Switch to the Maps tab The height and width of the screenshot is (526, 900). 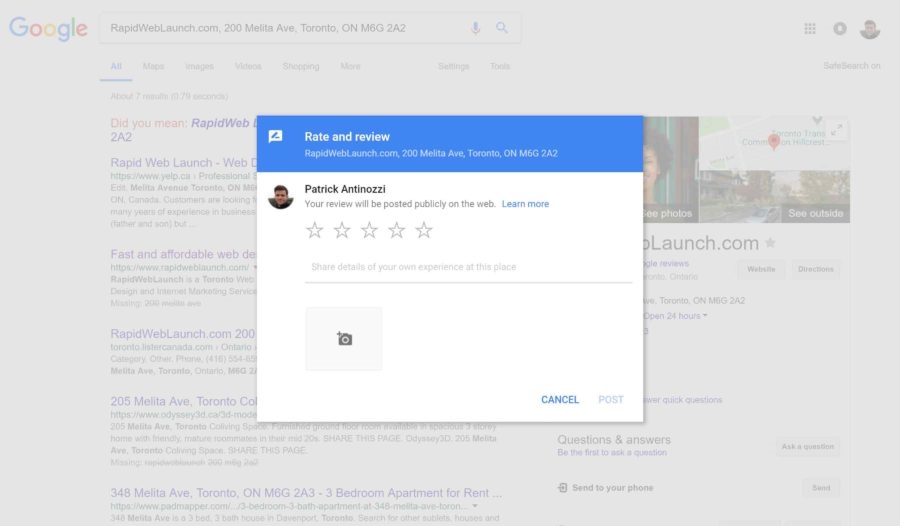[x=153, y=67]
